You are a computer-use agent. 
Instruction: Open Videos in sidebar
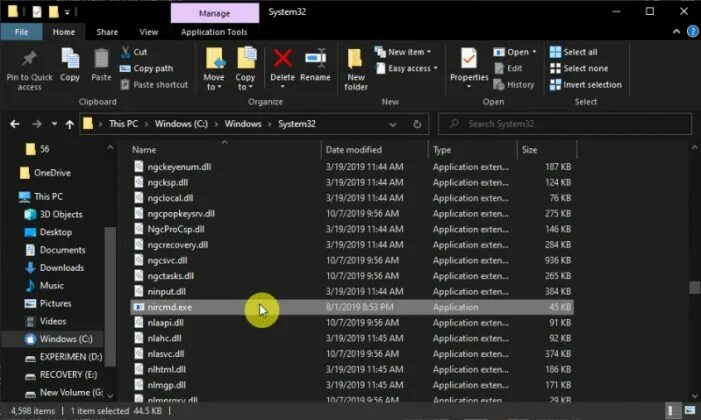[x=46, y=321]
